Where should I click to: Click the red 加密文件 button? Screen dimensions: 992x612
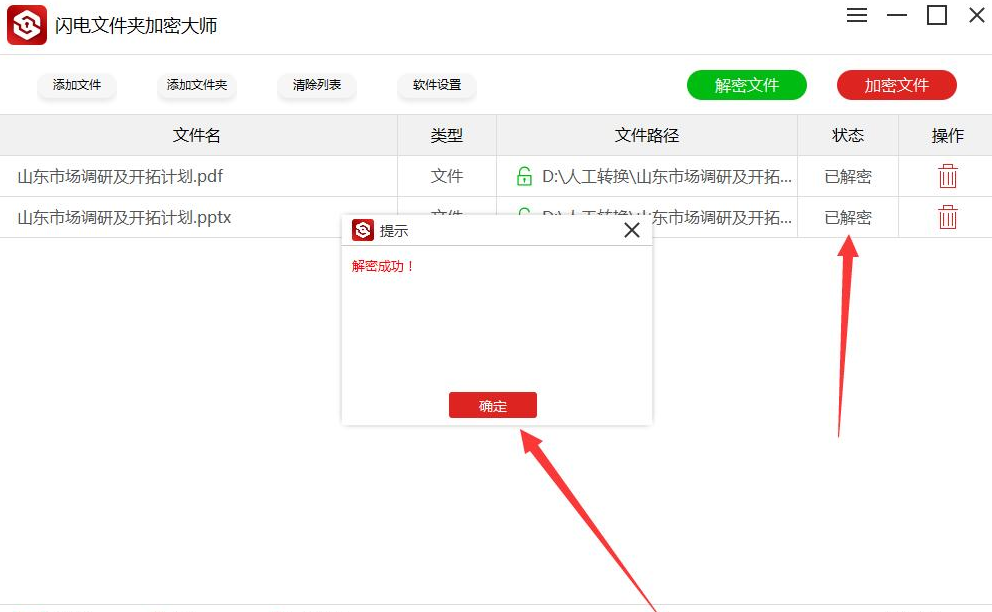896,85
